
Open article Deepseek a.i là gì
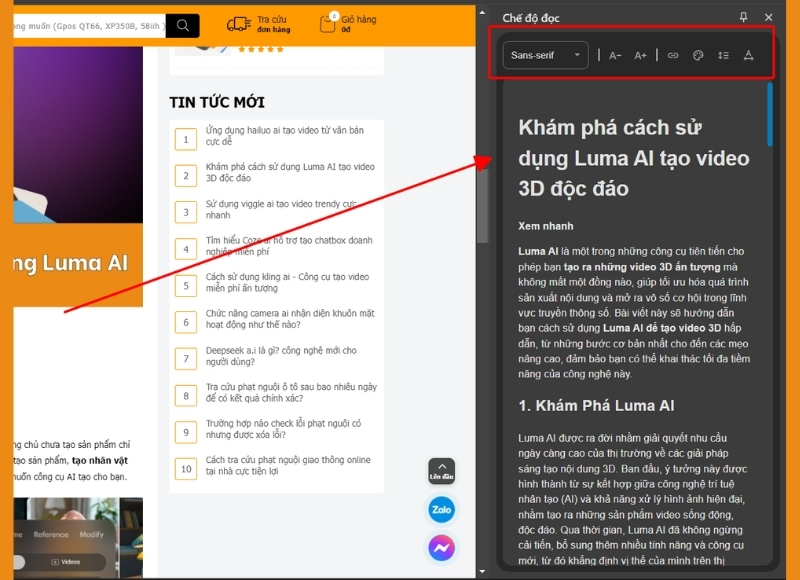(x=281, y=356)
